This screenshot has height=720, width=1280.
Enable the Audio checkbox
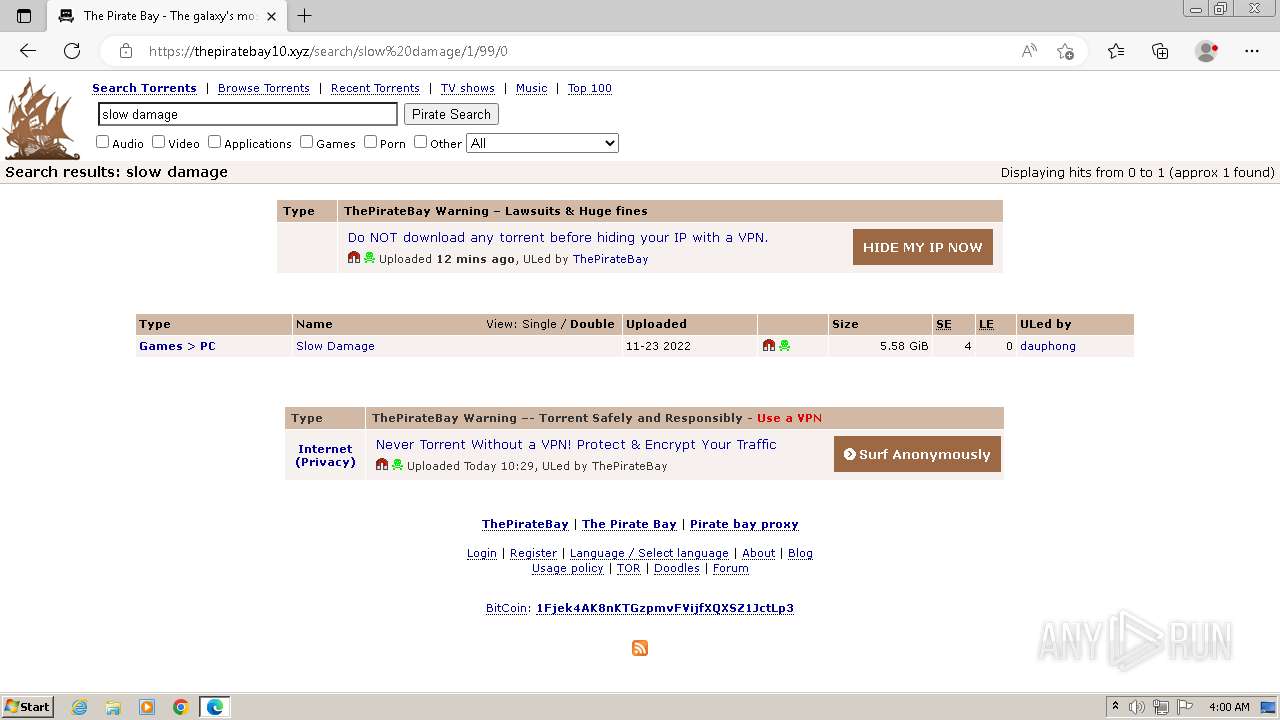102,142
